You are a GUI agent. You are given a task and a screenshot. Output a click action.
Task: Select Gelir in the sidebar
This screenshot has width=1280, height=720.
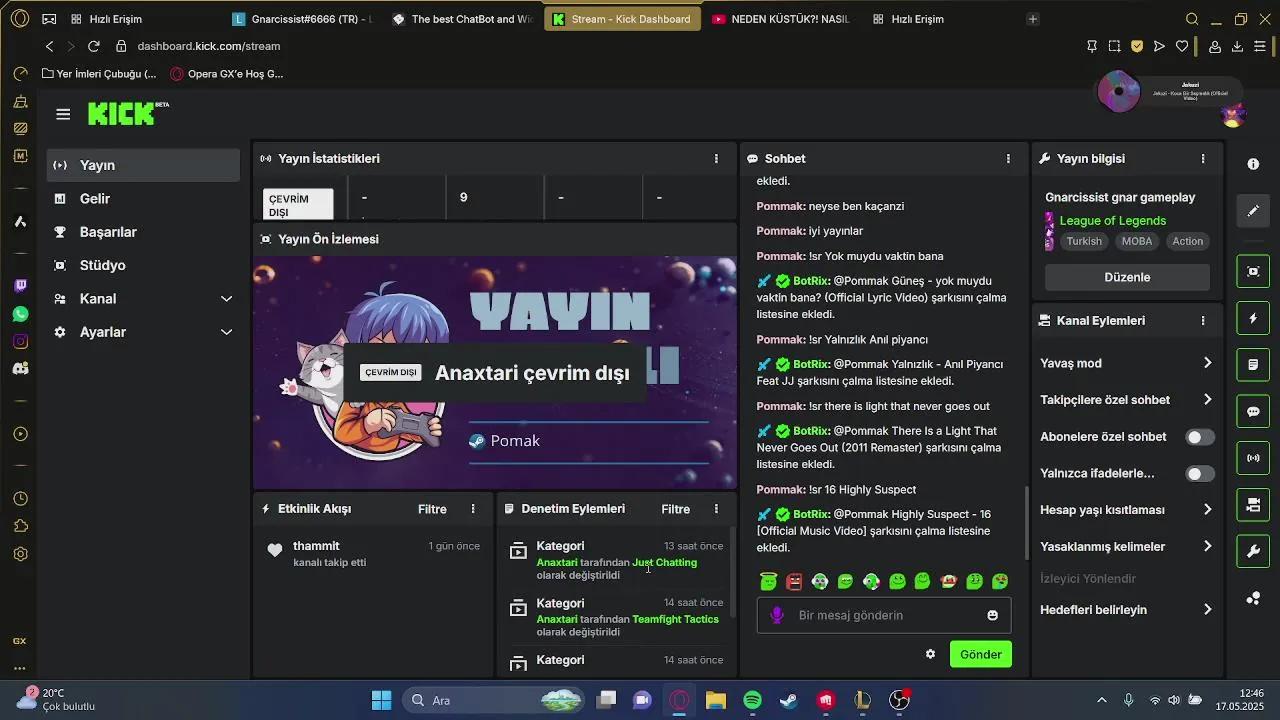pyautogui.click(x=143, y=199)
